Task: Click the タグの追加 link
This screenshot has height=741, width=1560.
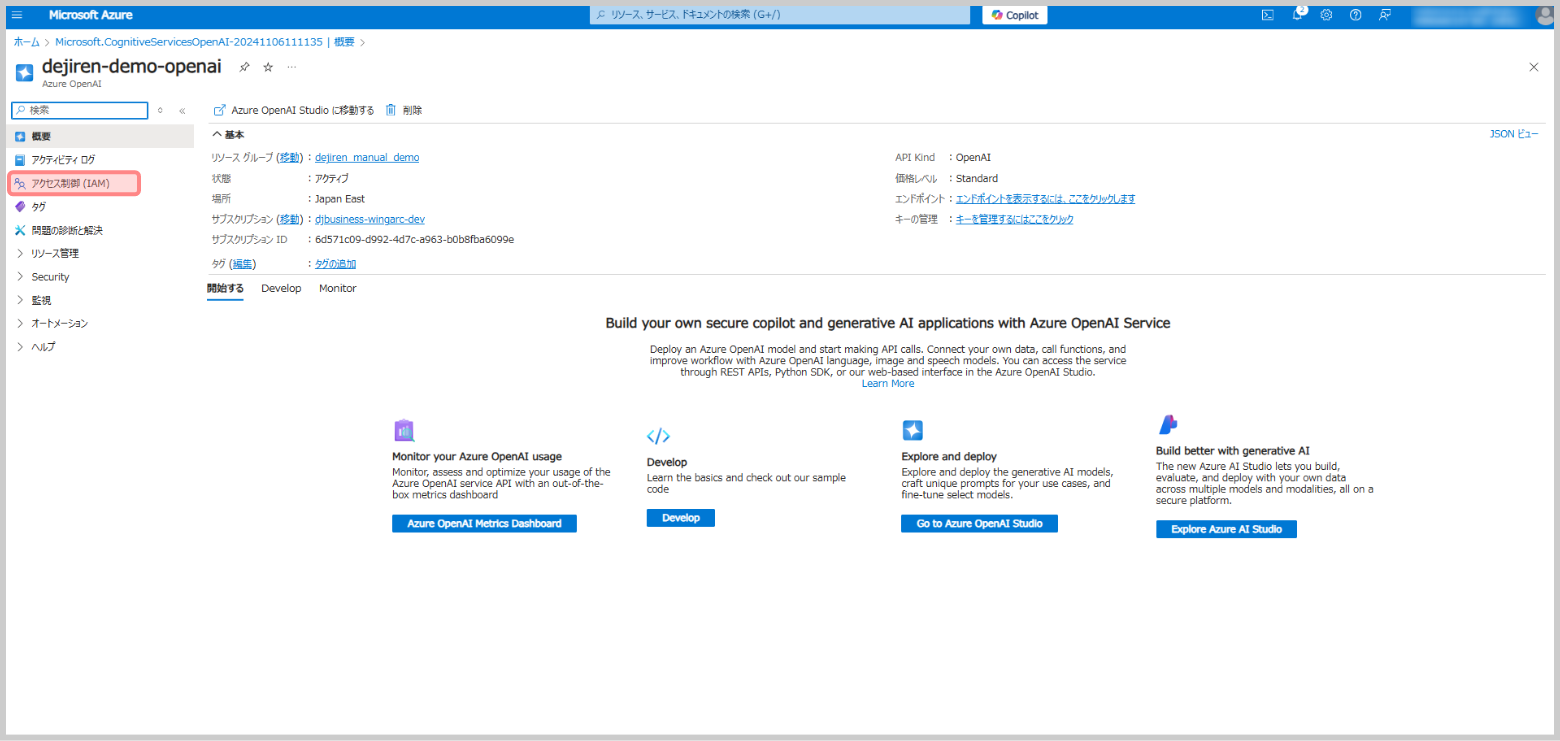Action: coord(336,264)
